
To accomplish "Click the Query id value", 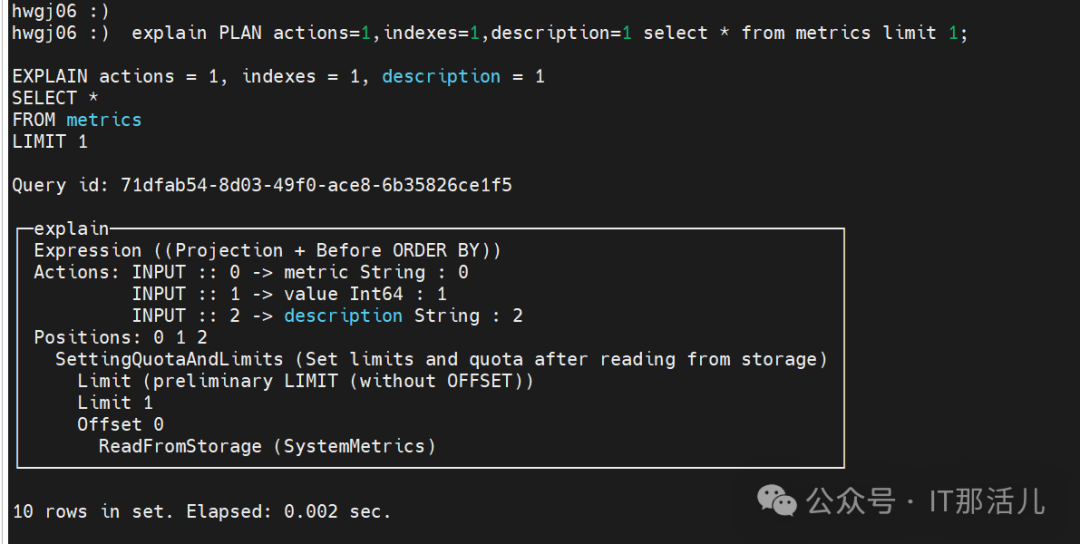I will [x=316, y=185].
